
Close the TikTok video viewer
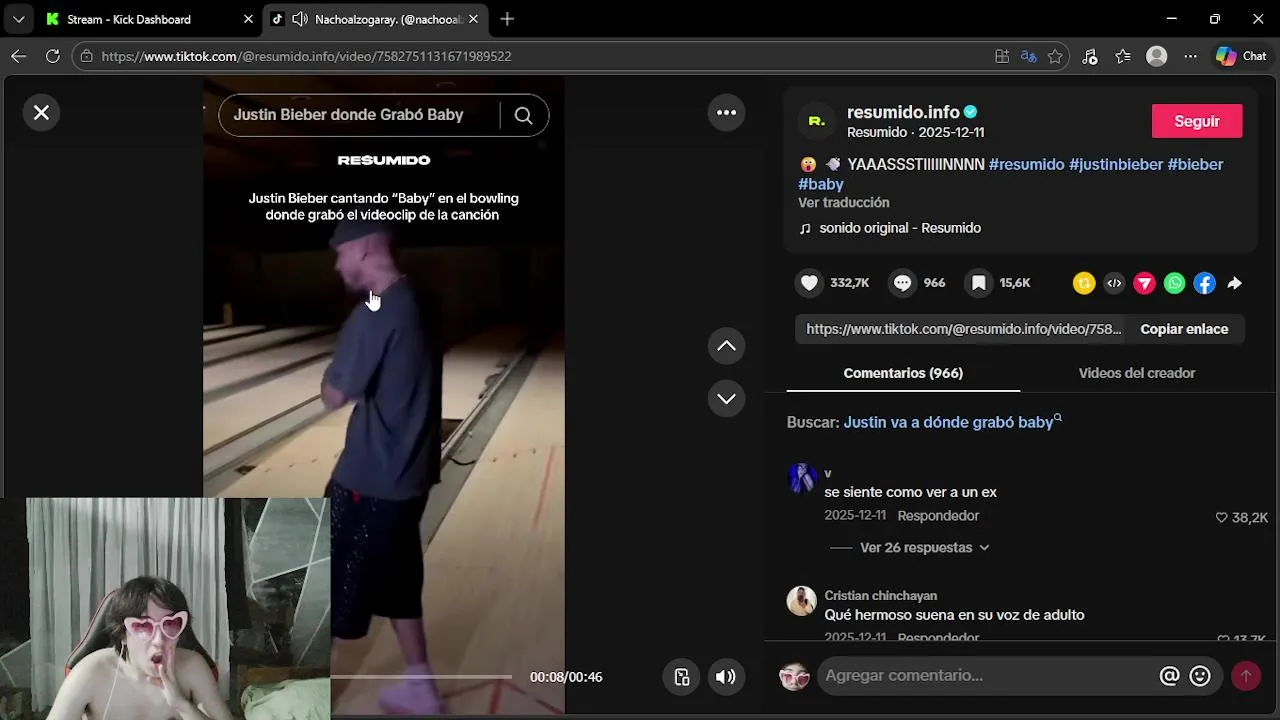(x=41, y=113)
